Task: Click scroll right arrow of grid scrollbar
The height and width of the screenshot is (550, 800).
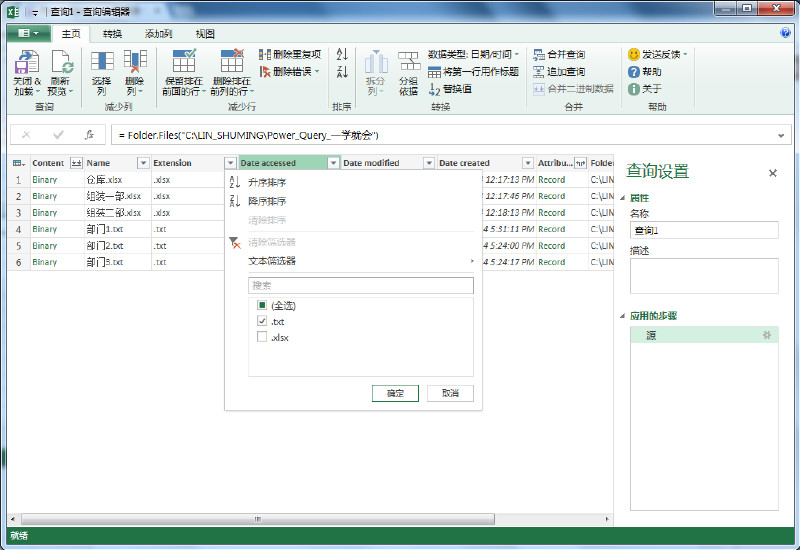Action: pos(607,519)
